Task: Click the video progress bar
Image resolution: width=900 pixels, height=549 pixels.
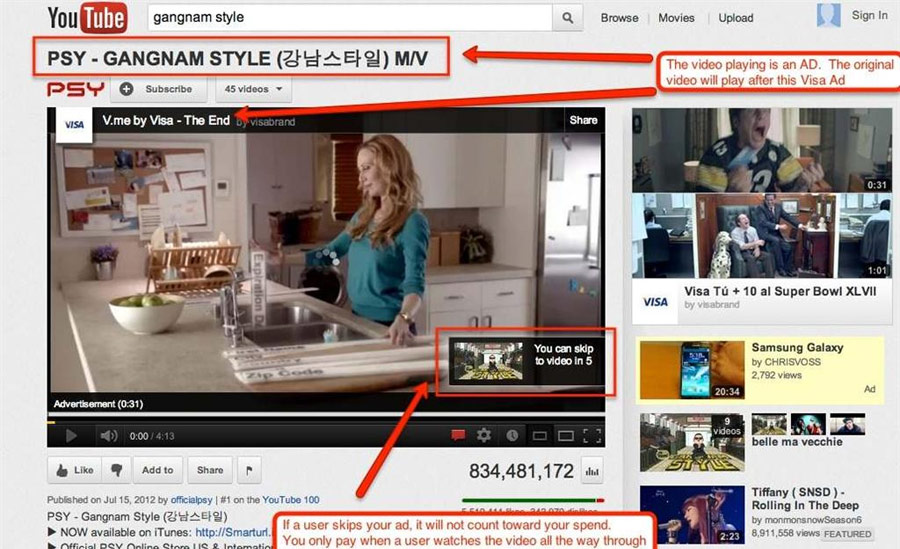Action: click(x=326, y=422)
